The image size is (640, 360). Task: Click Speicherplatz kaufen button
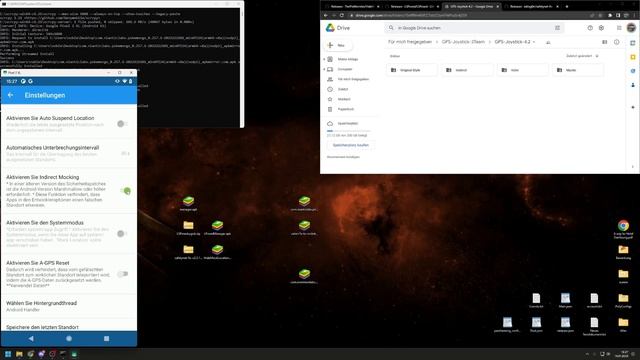point(351,145)
